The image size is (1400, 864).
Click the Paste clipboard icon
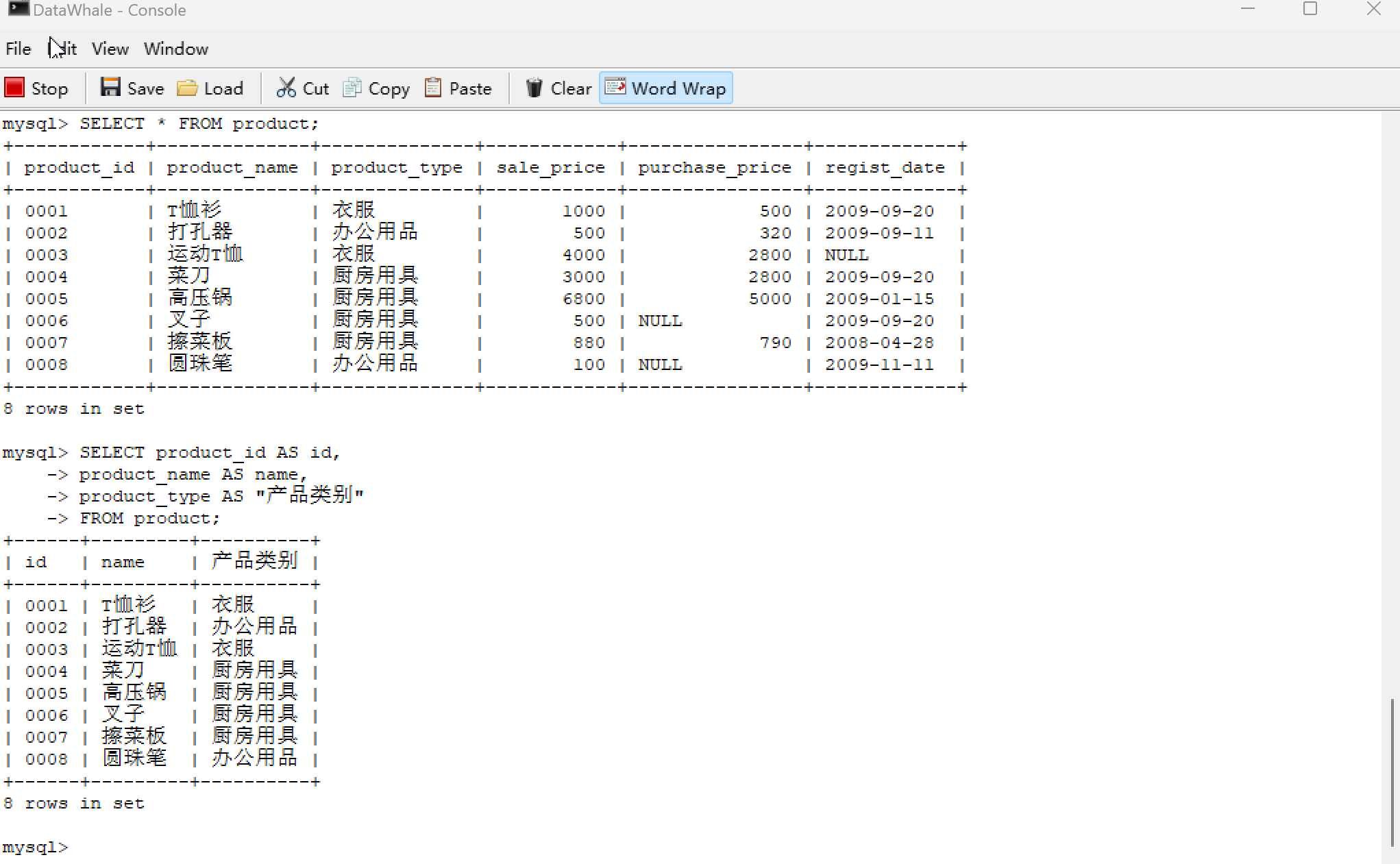click(x=433, y=88)
